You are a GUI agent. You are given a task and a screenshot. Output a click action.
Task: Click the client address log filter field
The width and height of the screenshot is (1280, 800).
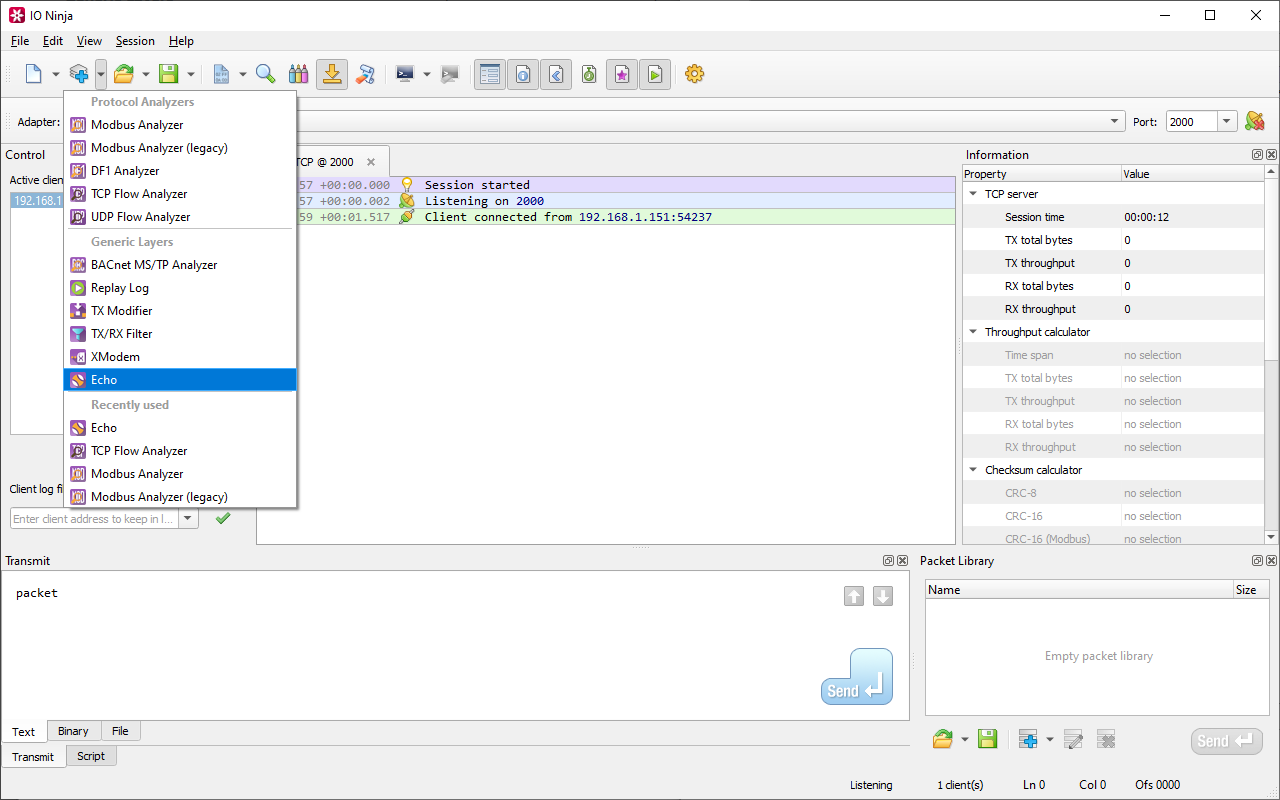pyautogui.click(x=94, y=519)
